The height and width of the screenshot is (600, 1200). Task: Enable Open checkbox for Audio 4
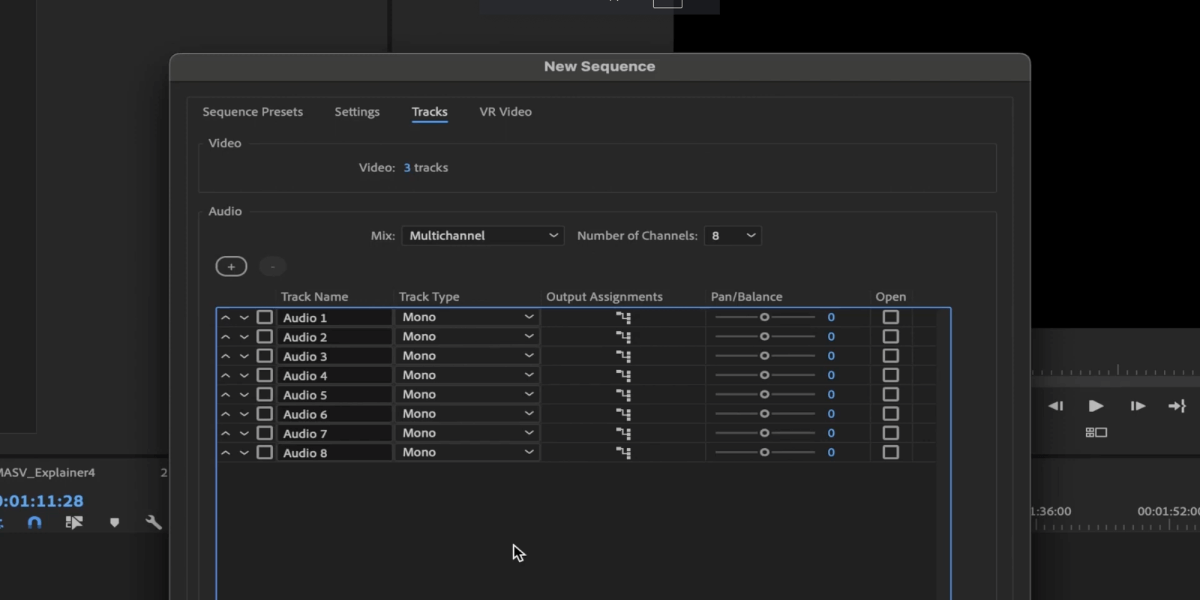click(890, 375)
